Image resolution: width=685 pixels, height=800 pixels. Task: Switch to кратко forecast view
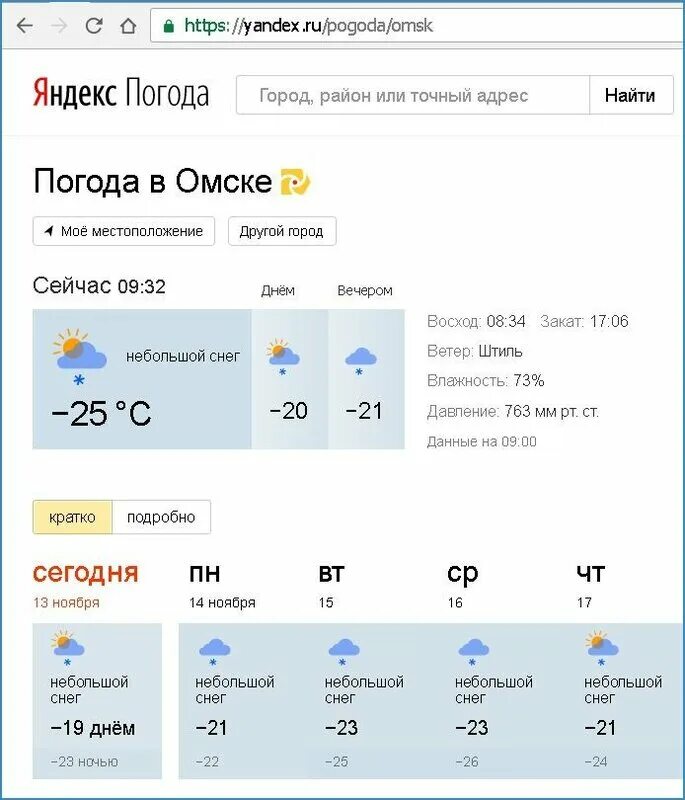pyautogui.click(x=72, y=517)
